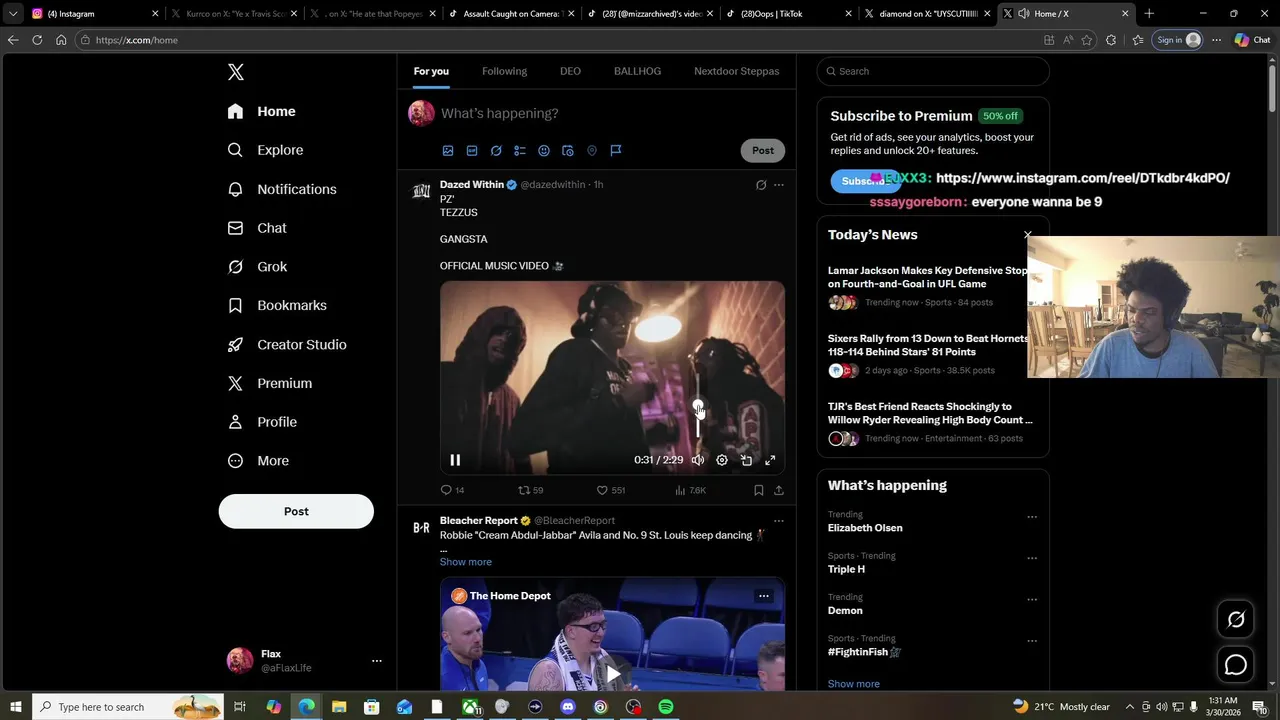1280x720 pixels.
Task: Switch to the Following tab
Action: (x=504, y=71)
